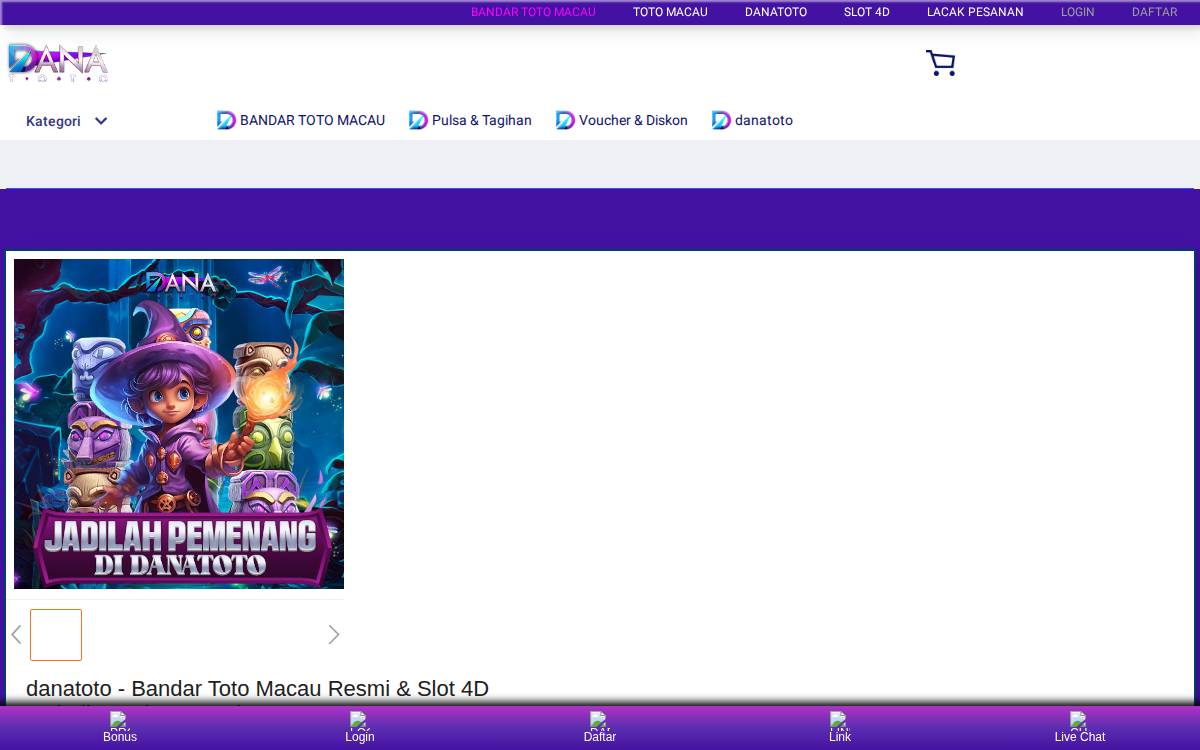The height and width of the screenshot is (750, 1200).
Task: Select the highlighted gallery thumbnail
Action: [x=56, y=635]
